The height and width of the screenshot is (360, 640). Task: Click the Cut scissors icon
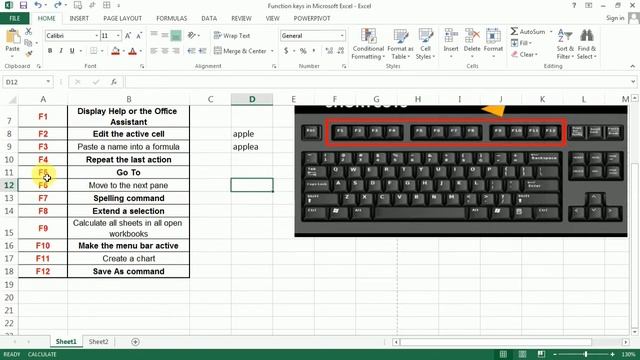pyautogui.click(x=28, y=31)
